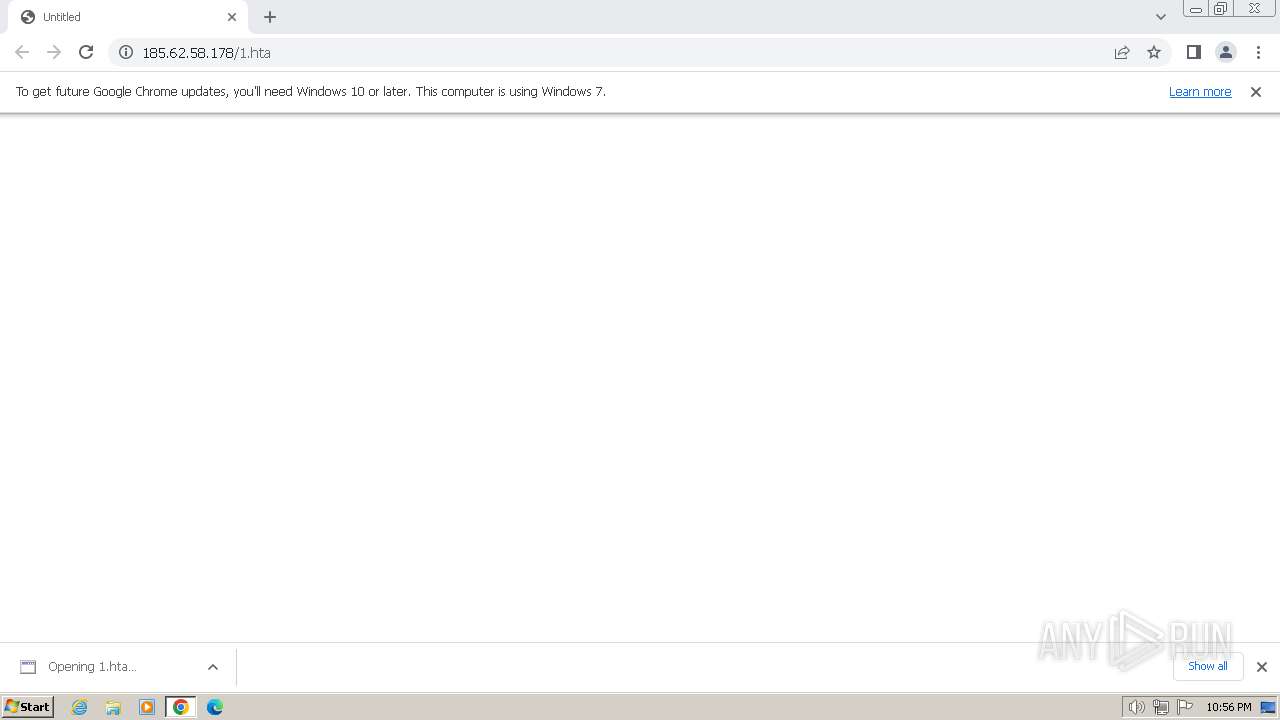The width and height of the screenshot is (1280, 720).
Task: Click the 1.hta file icon in downloads shelf
Action: point(28,667)
